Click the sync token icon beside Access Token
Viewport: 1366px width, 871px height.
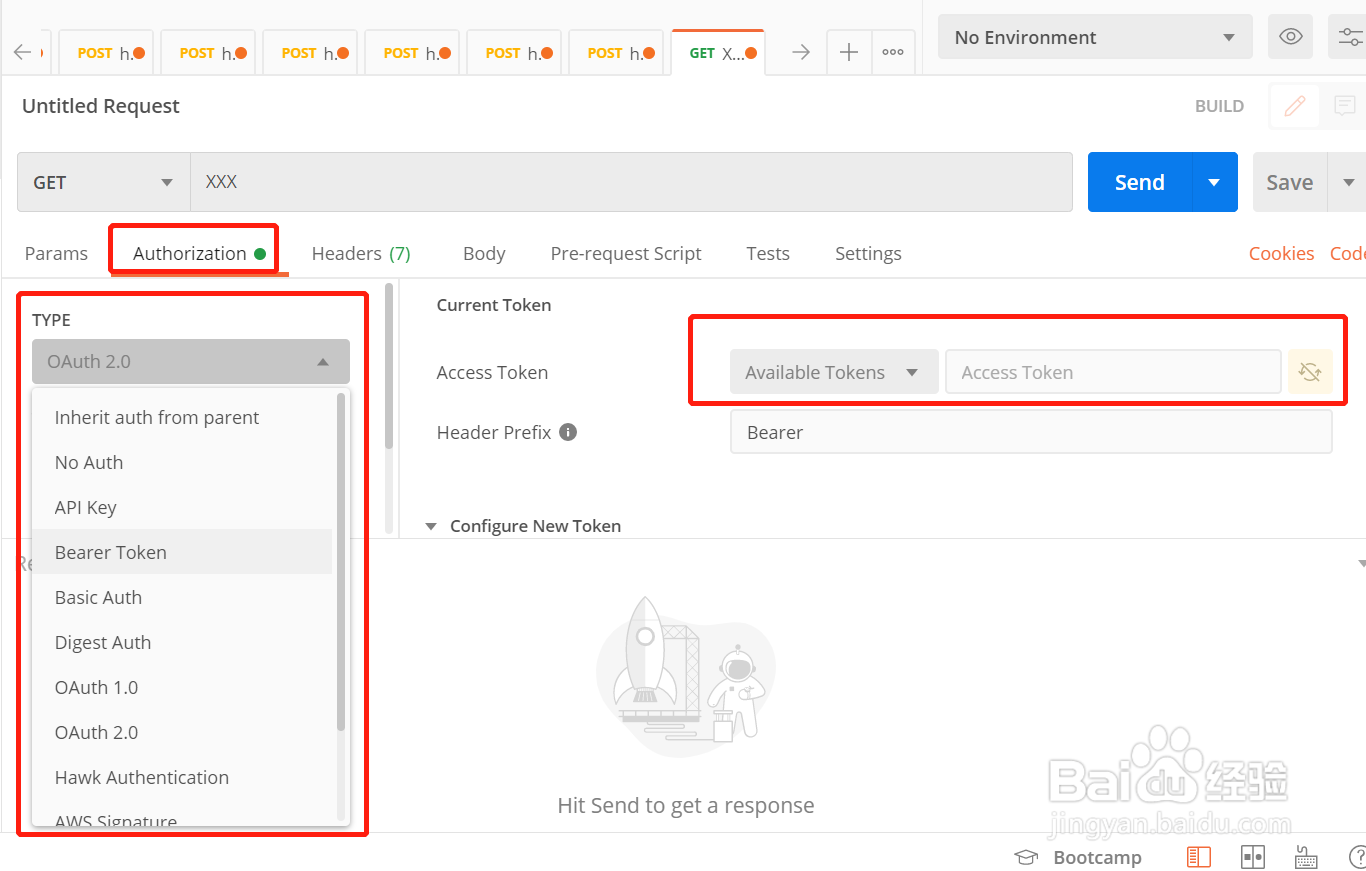[1310, 372]
